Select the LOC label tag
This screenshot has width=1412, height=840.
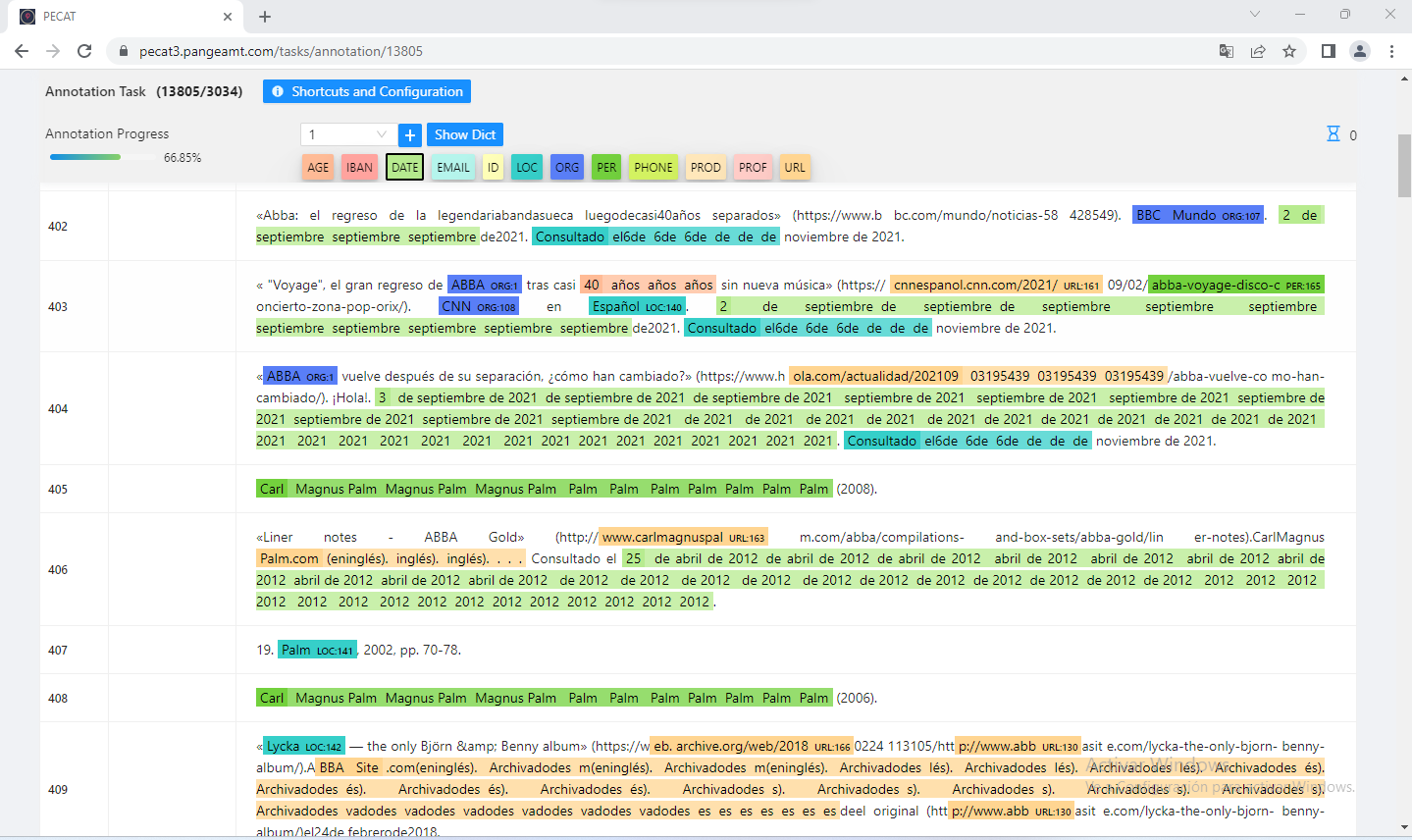point(527,168)
